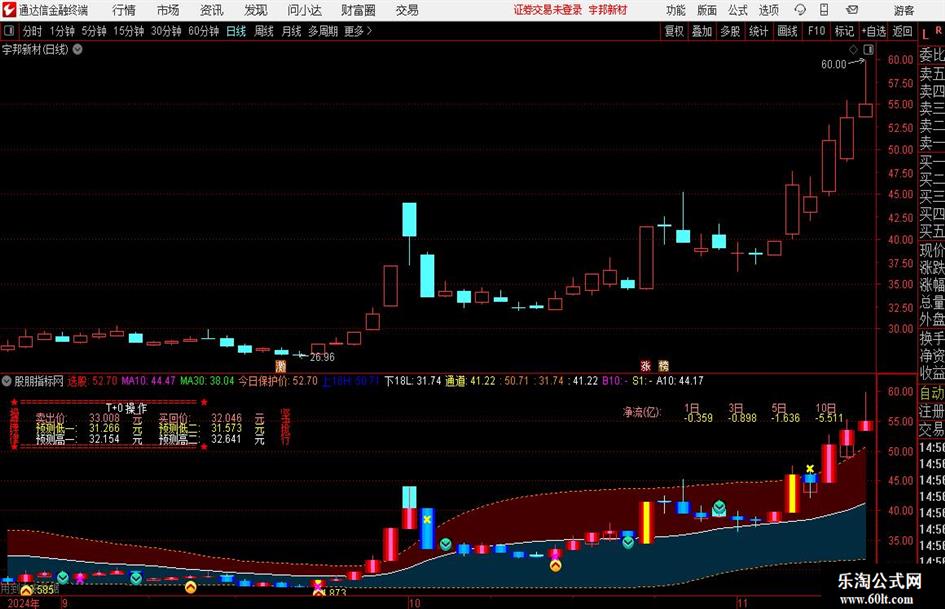945x609 pixels.
Task: Select the 日线 daily period tab
Action: 236,31
